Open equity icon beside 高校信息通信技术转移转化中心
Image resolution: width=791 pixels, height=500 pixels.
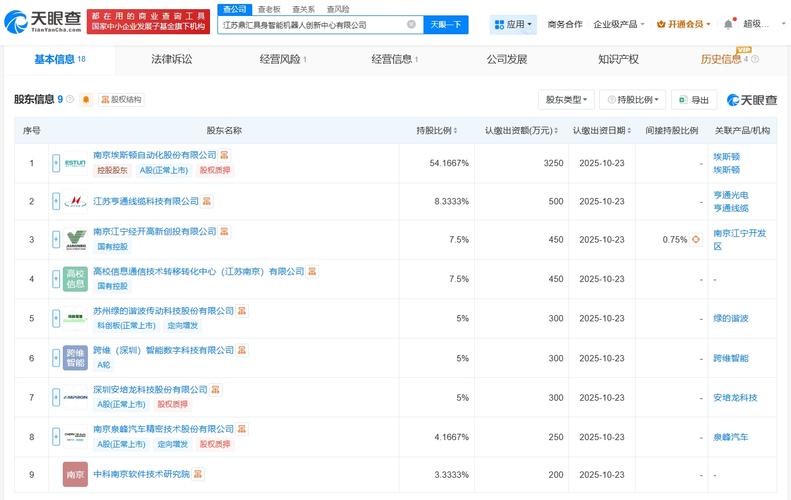[x=312, y=271]
